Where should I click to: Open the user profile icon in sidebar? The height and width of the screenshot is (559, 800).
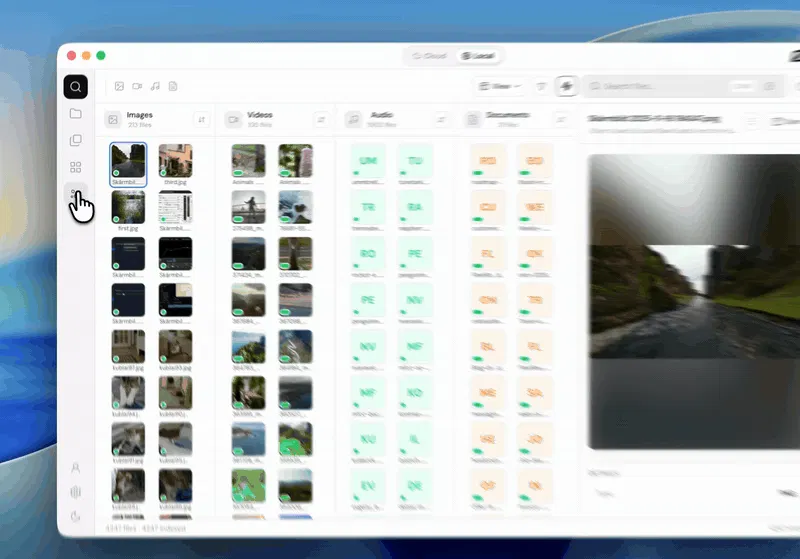(76, 468)
